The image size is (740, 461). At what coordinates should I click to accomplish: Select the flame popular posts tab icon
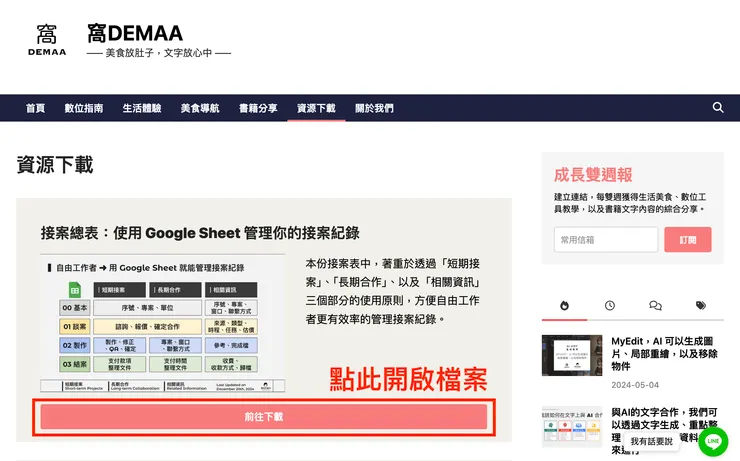click(x=564, y=306)
